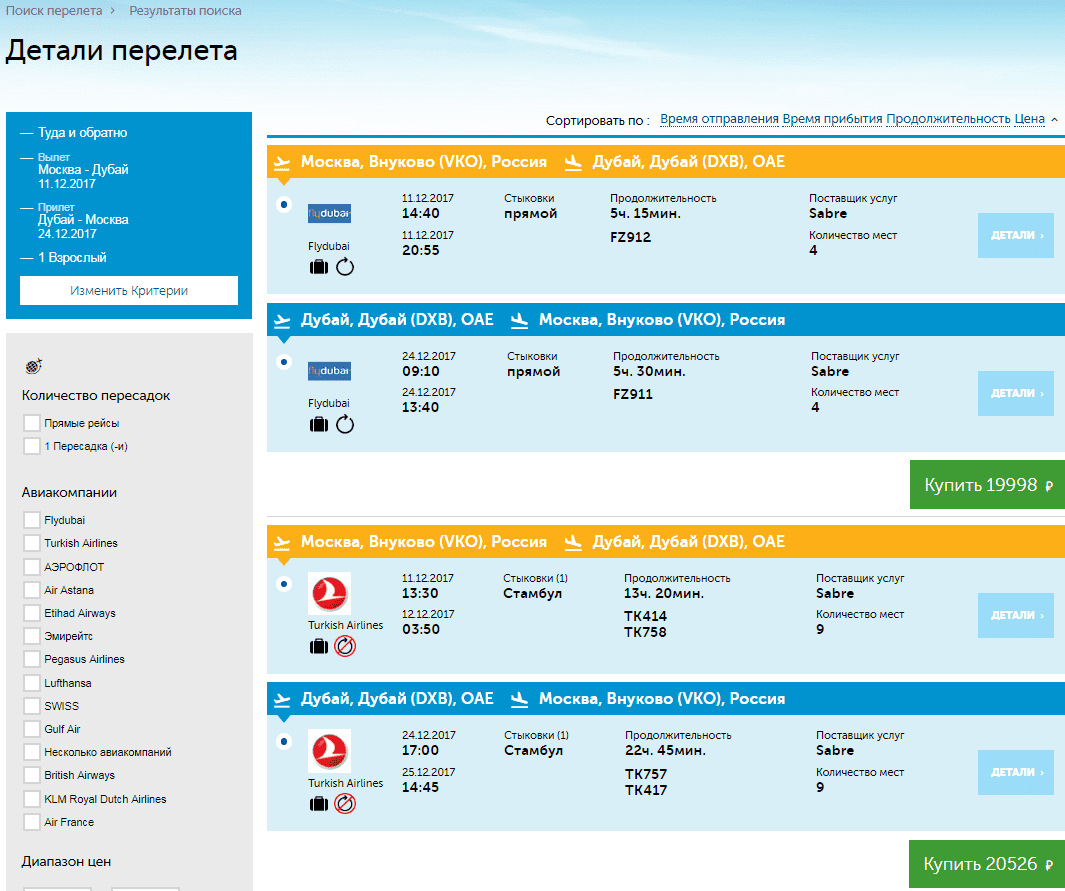Check the Flydubai airline filter

point(31,520)
